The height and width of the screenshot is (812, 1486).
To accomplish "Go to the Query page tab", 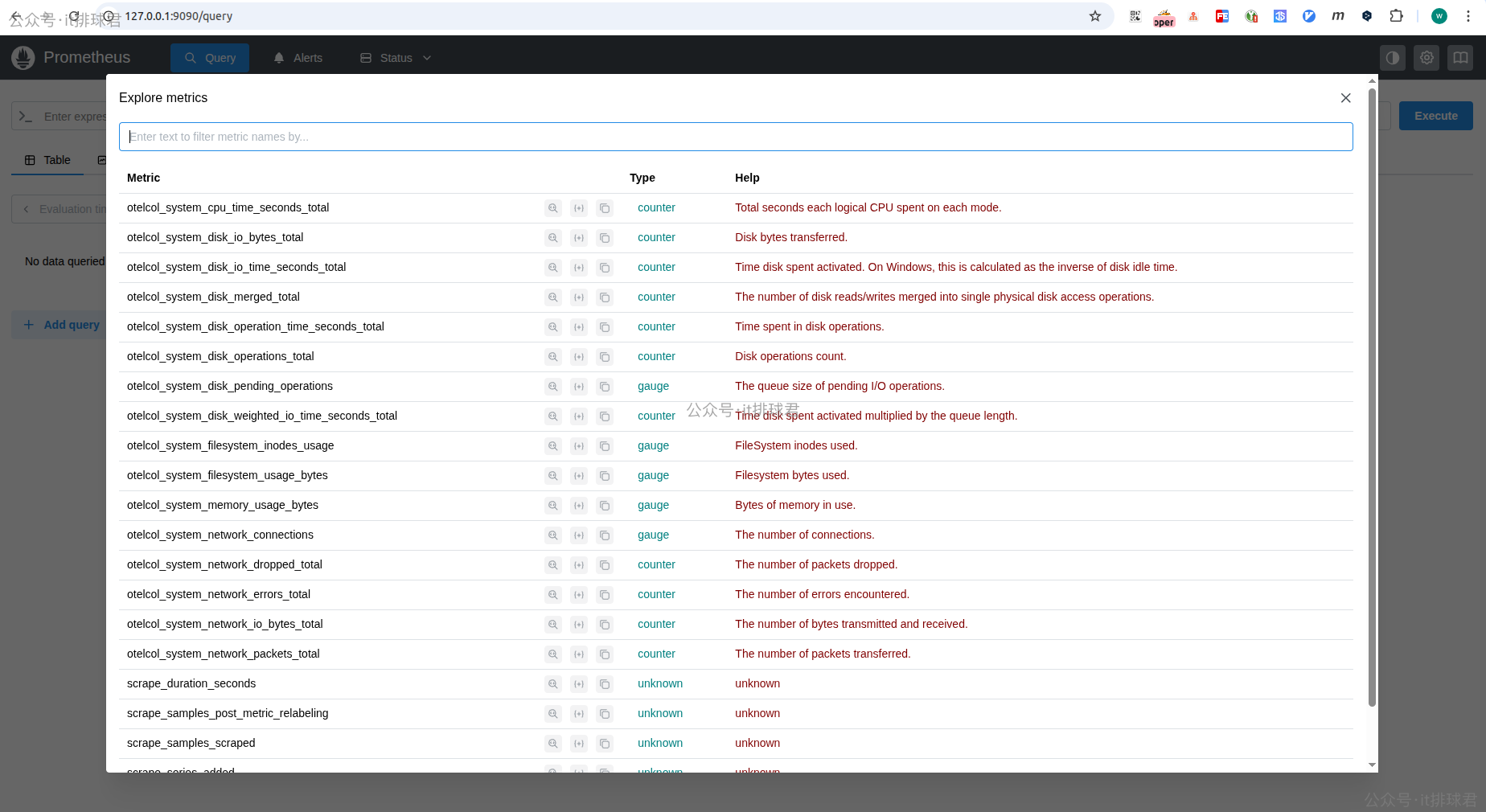I will (210, 58).
